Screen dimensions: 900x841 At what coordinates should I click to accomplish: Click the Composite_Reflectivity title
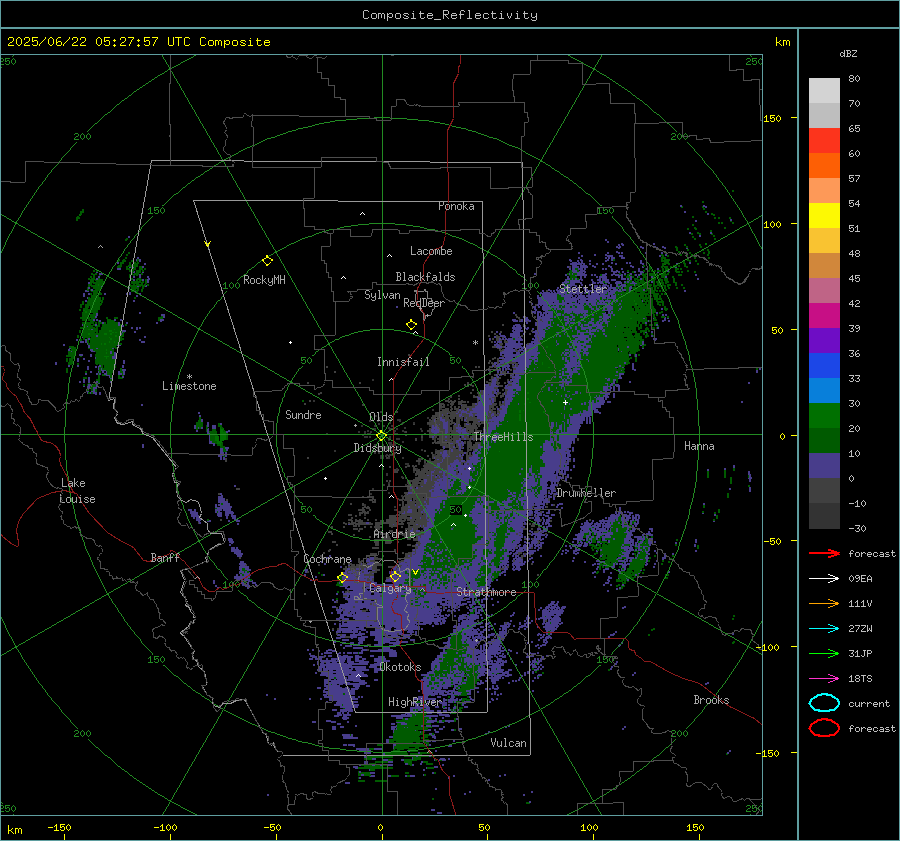[x=450, y=15]
